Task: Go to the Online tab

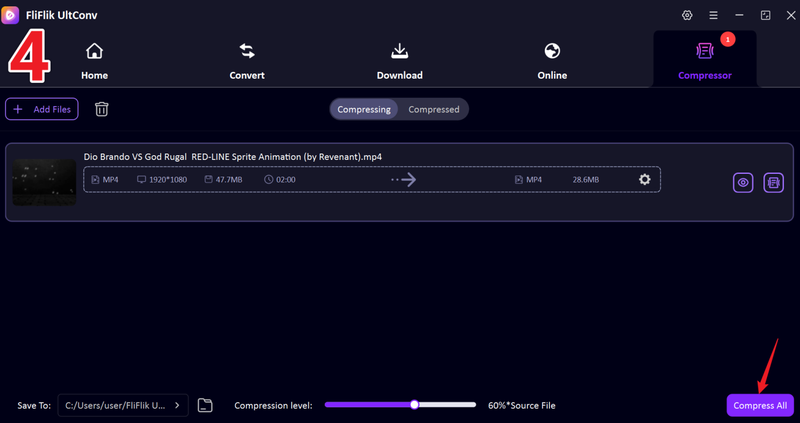Action: pyautogui.click(x=552, y=61)
